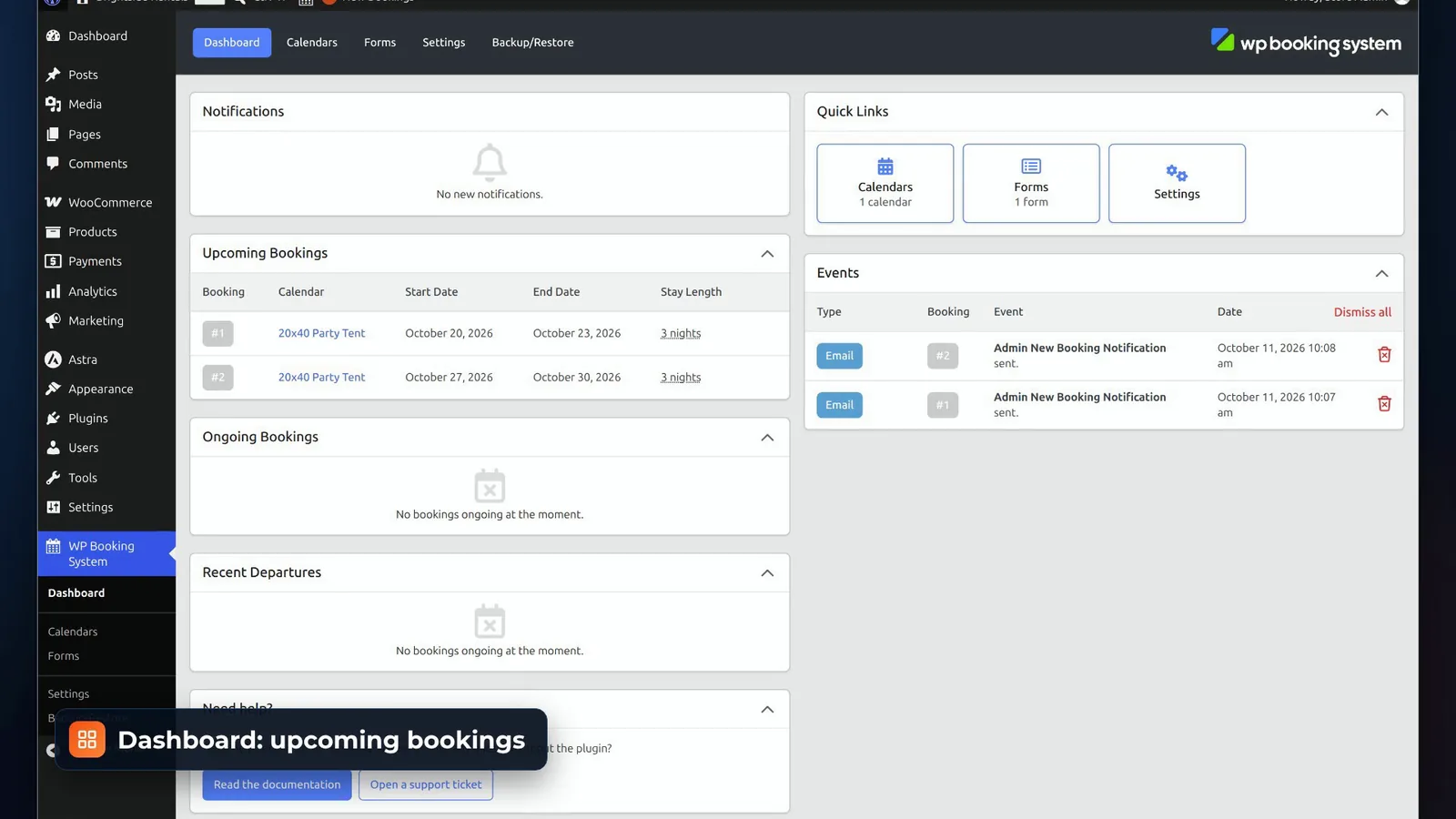This screenshot has width=1456, height=819.
Task: Collapse the Quick Links panel
Action: (1381, 112)
